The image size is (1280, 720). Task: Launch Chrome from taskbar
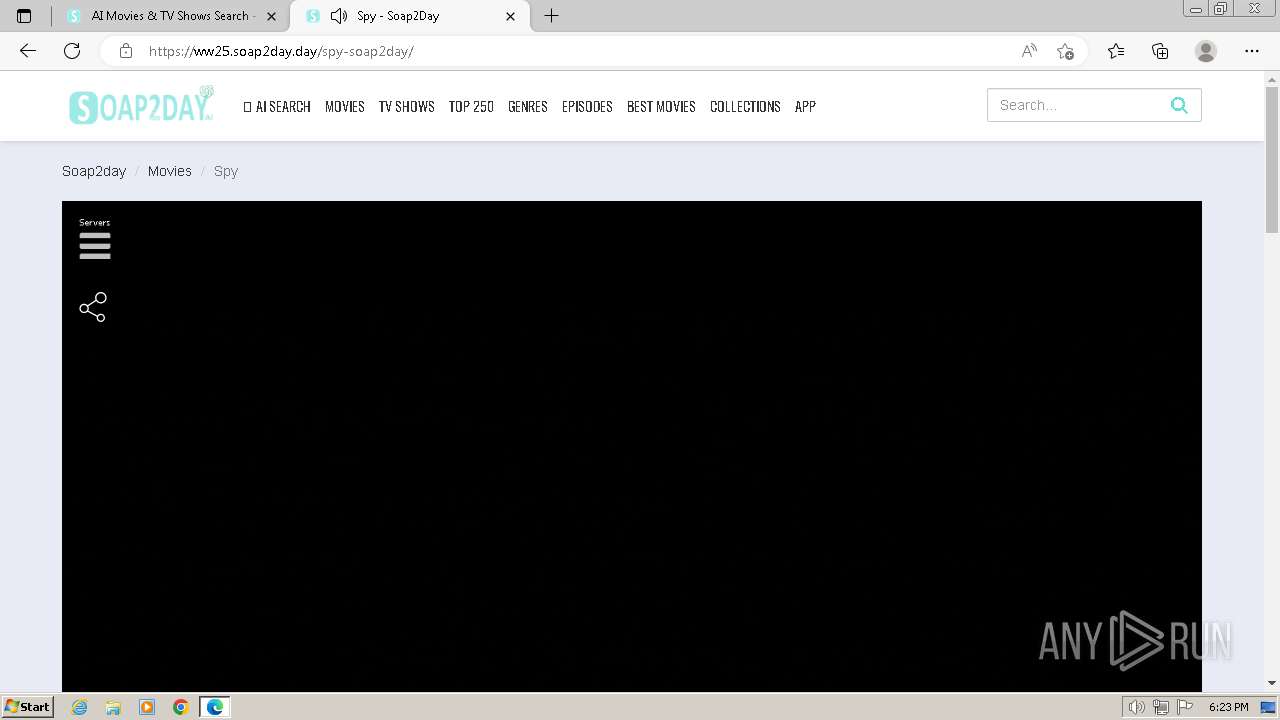pos(181,707)
